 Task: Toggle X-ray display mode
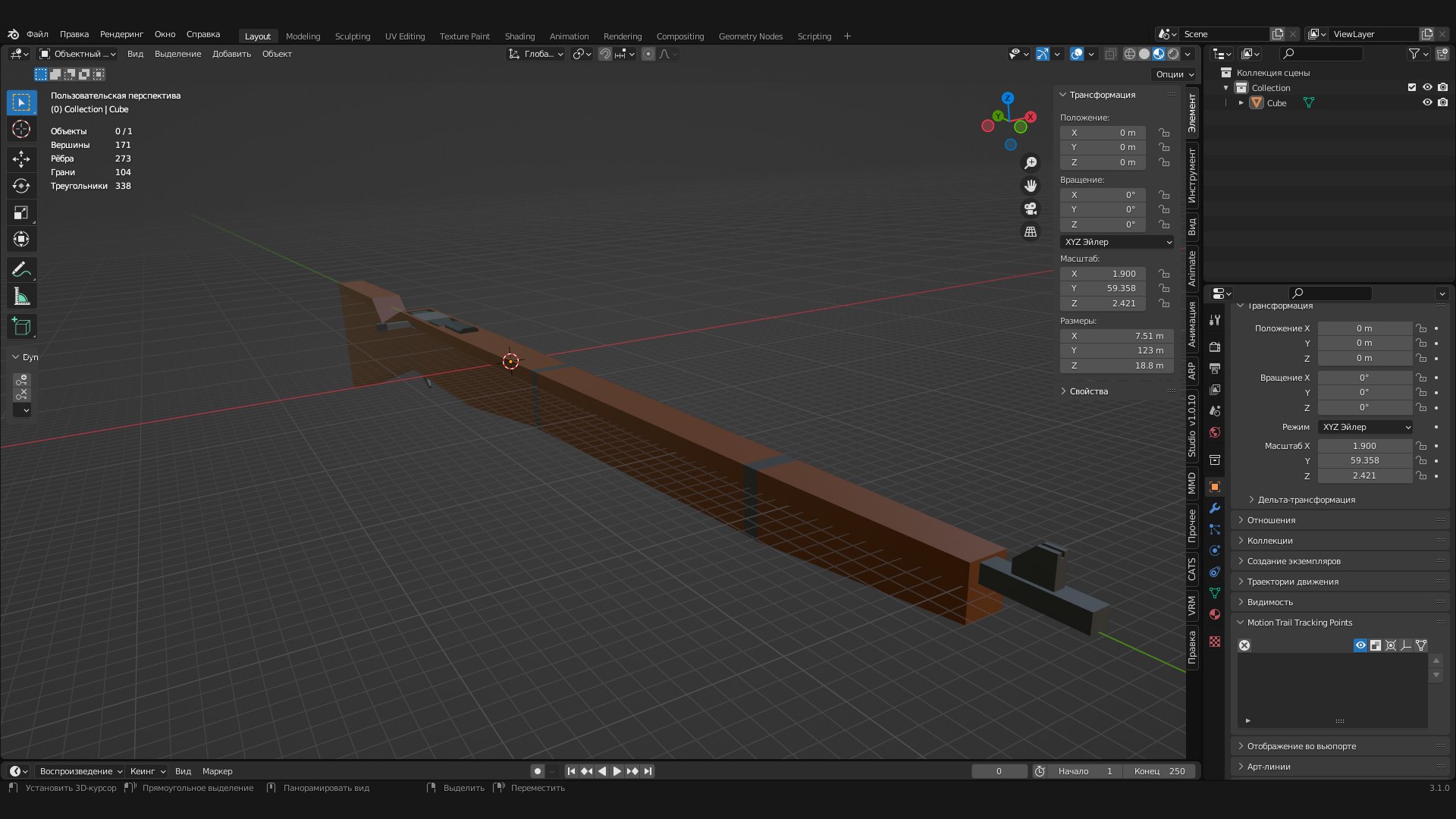pyautogui.click(x=1110, y=54)
